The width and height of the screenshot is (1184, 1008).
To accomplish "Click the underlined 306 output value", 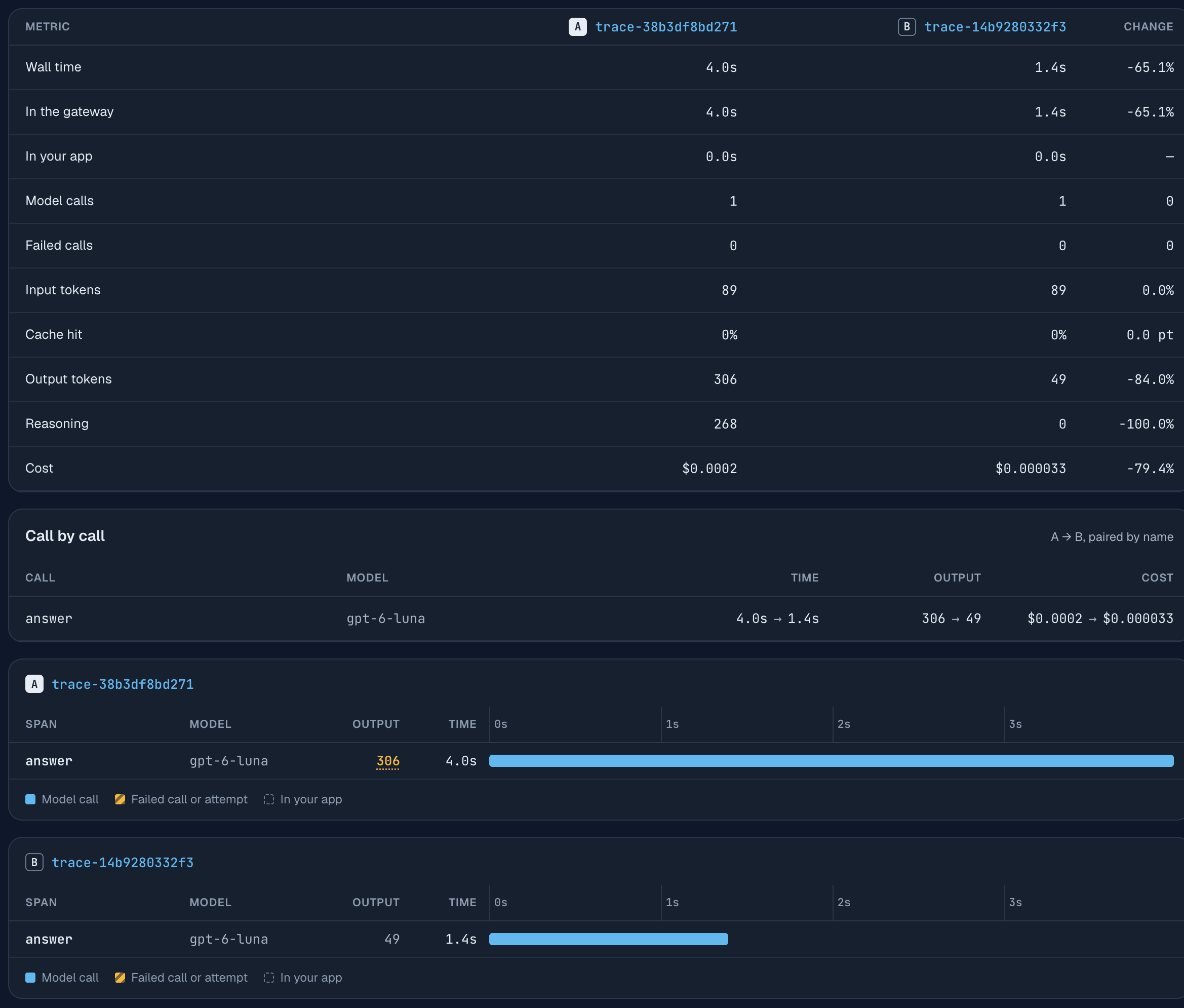I will [x=387, y=761].
